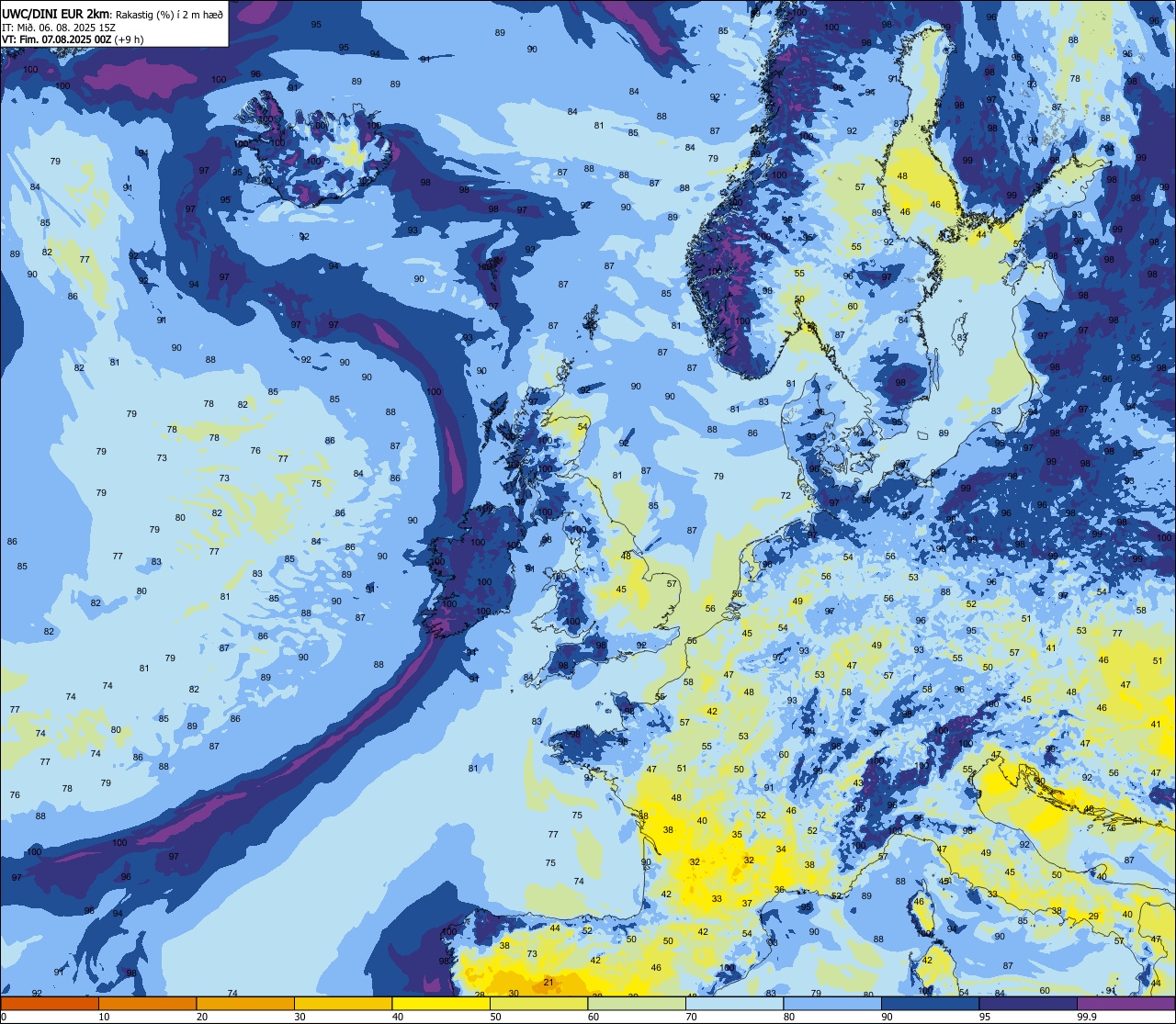Viewport: 1176px width, 1024px height.
Task: Click the legend tick label "95"
Action: coord(984,1017)
